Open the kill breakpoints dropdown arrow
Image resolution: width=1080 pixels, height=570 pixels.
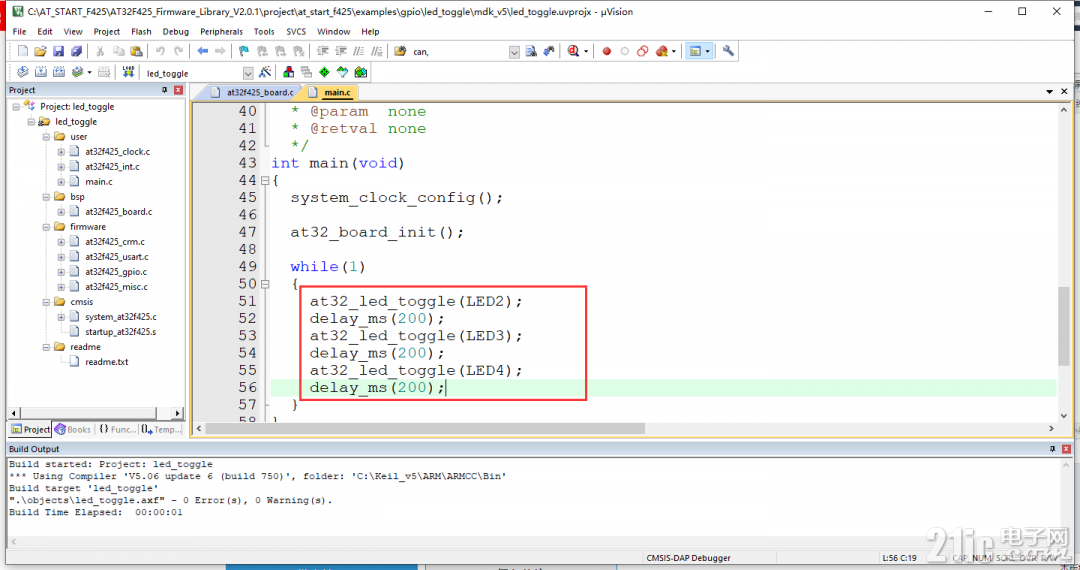pos(674,51)
